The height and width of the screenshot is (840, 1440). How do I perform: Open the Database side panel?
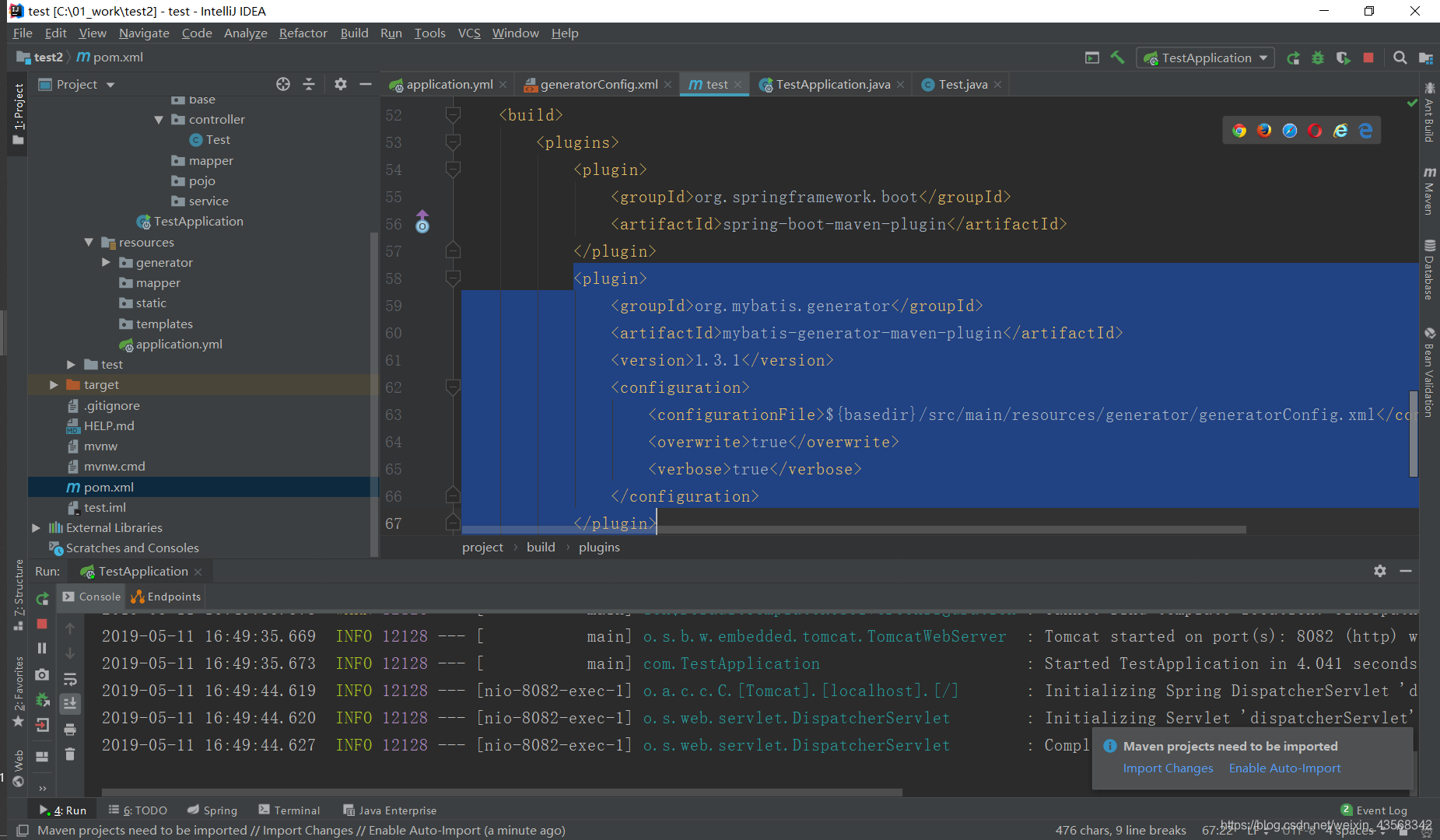coord(1429,269)
